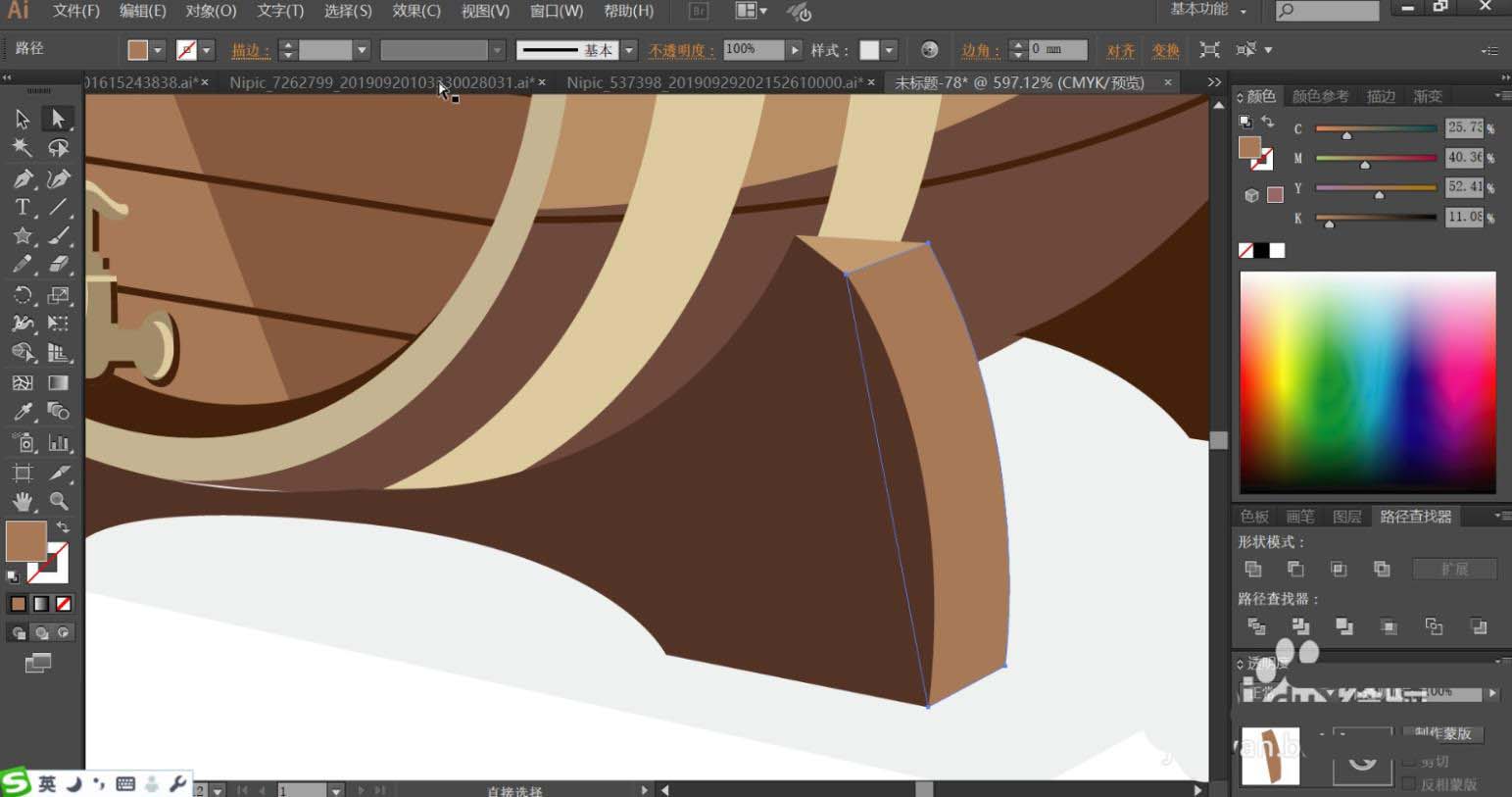Screen dimensions: 1512x797
Task: Choose the Paintbrush tool
Action: tap(58, 236)
